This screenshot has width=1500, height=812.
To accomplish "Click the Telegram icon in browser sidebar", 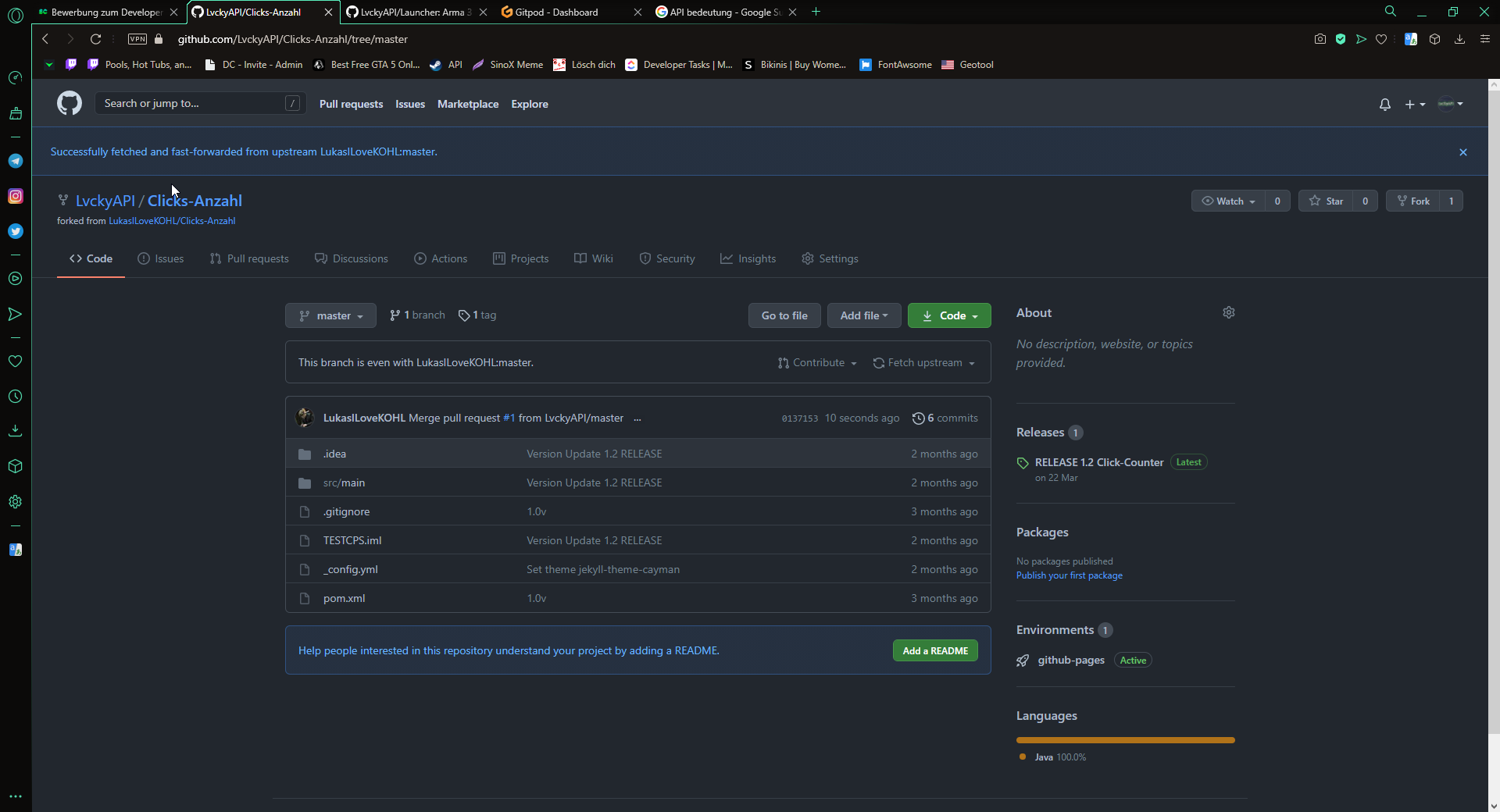I will [15, 161].
